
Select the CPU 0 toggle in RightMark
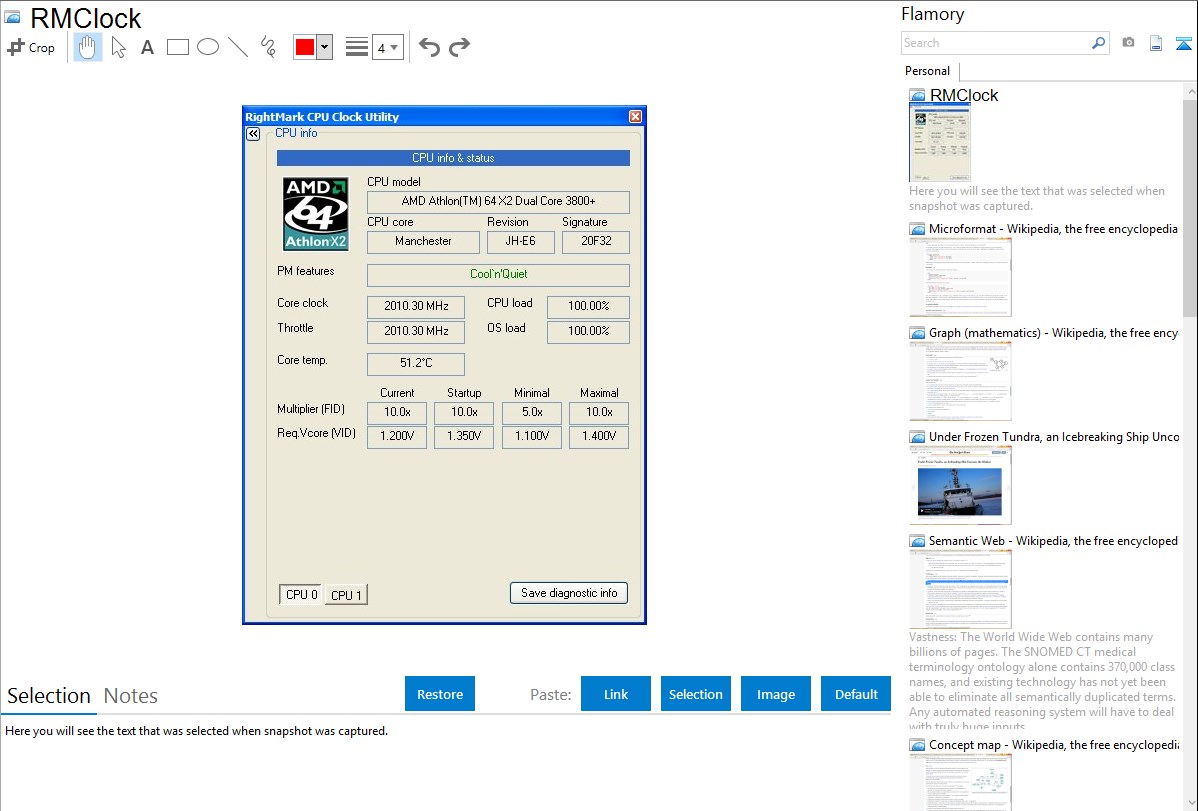click(301, 595)
